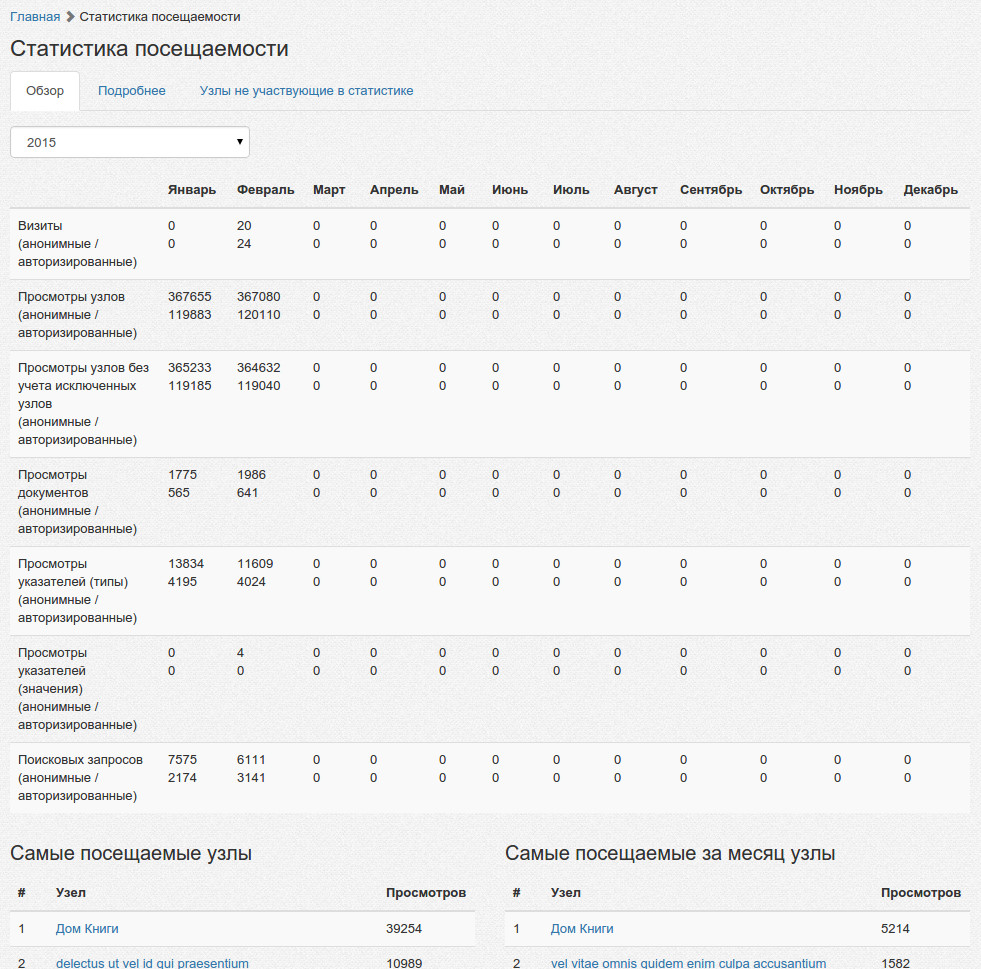The height and width of the screenshot is (969, 981).
Task: Select the Обзор tab
Action: 45,91
